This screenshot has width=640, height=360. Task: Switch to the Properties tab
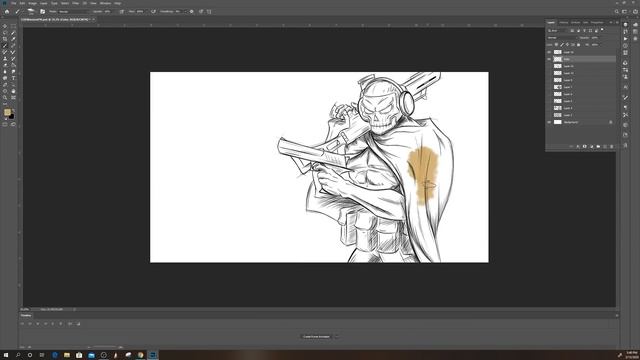click(597, 22)
